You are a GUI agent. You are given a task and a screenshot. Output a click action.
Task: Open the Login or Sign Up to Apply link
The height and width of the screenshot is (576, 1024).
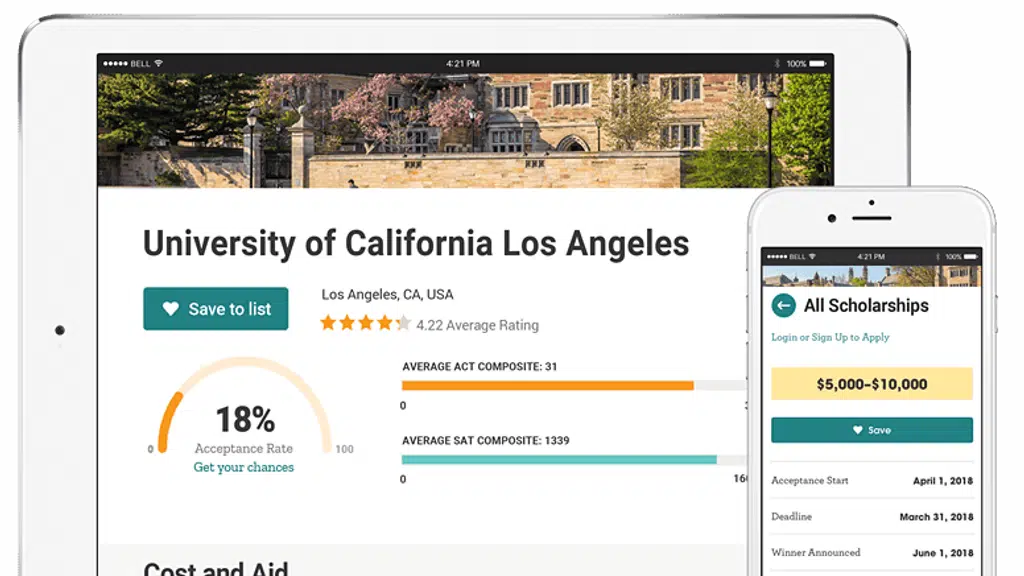830,337
